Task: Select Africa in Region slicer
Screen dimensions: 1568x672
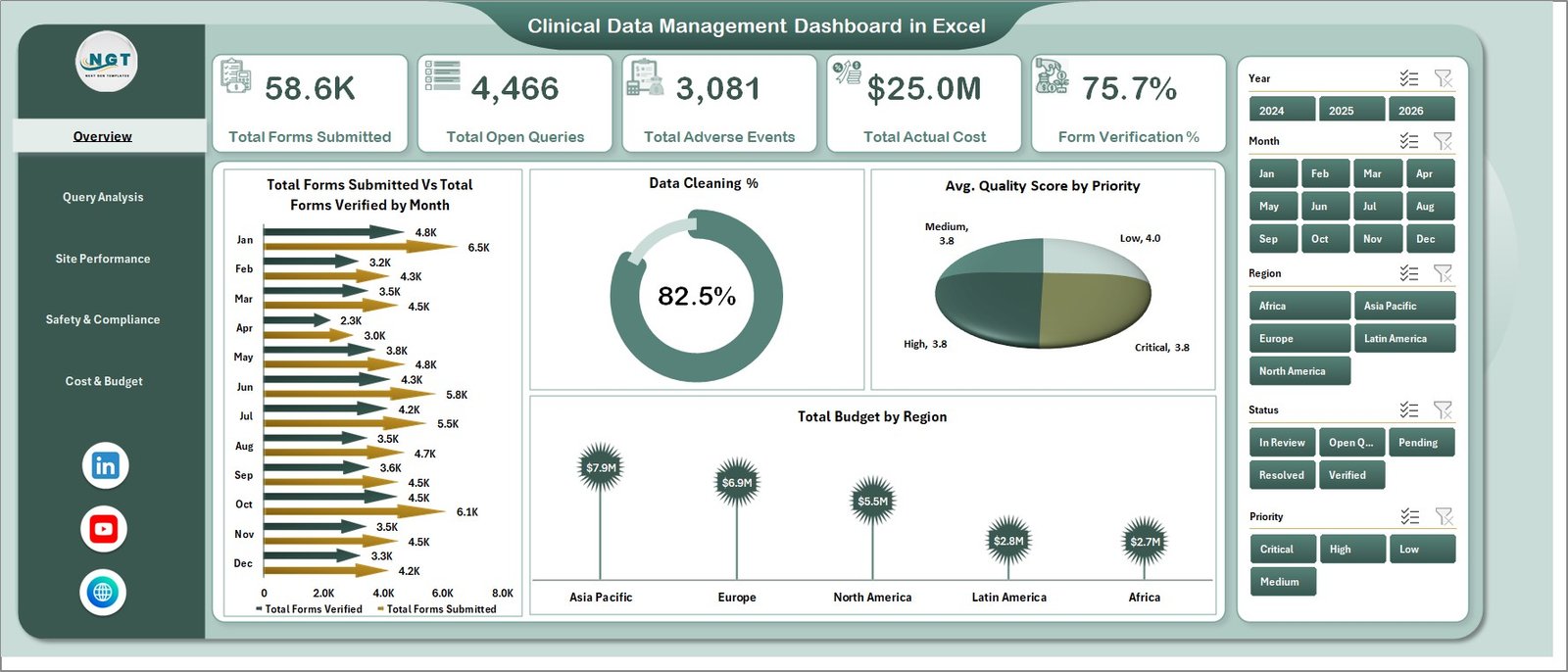Action: click(1299, 306)
